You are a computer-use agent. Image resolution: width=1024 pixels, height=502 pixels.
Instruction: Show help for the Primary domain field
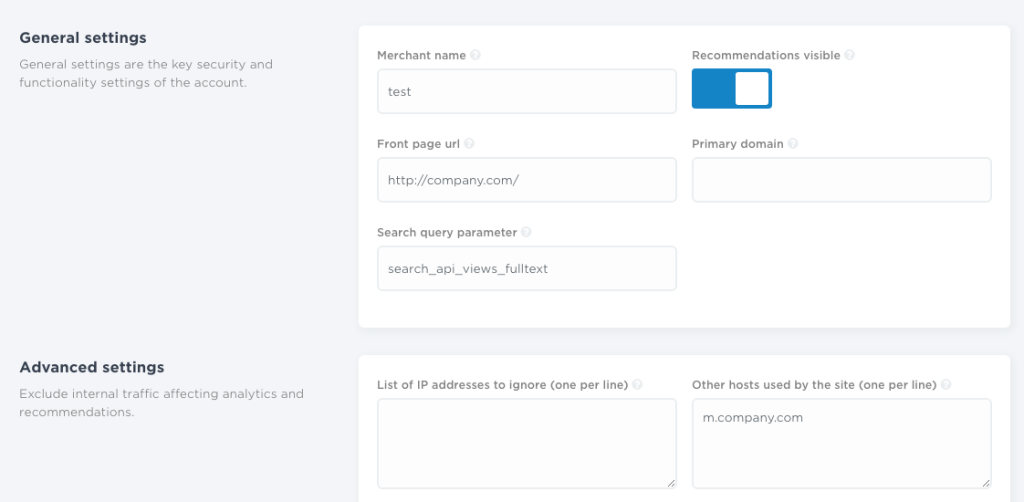click(793, 144)
